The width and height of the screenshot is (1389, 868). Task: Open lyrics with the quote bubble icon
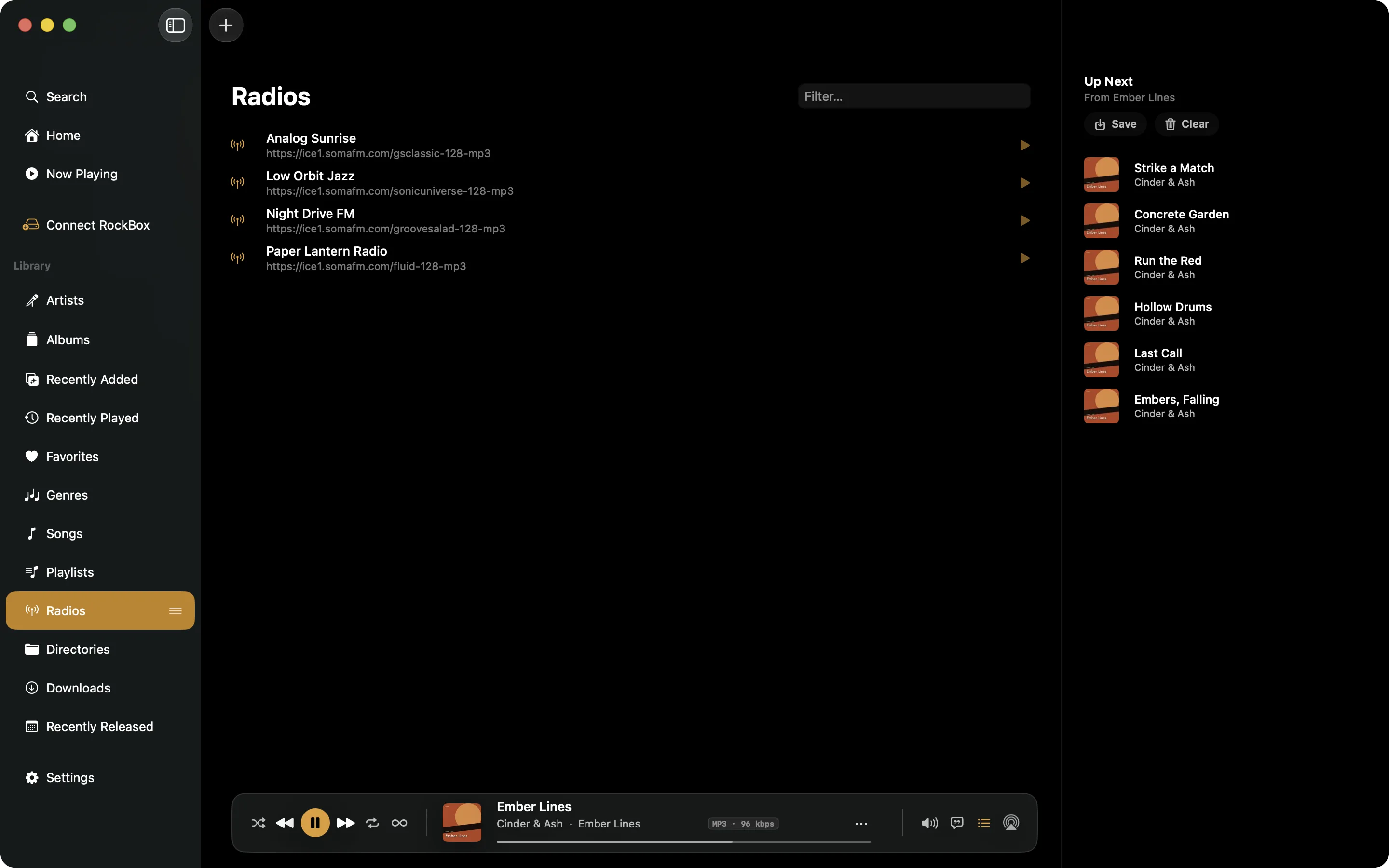point(957,823)
